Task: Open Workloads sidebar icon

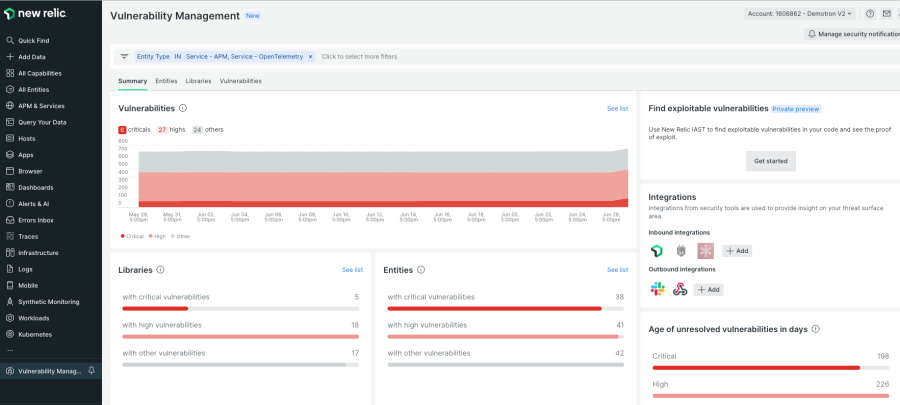Action: click(10, 318)
